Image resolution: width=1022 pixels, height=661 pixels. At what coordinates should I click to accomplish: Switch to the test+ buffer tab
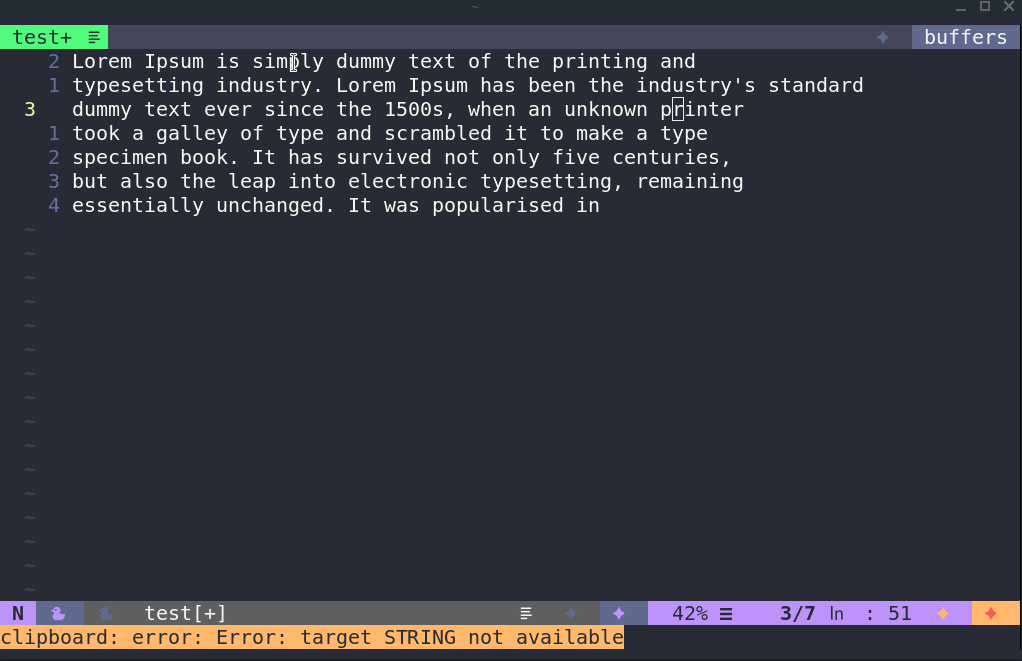40,36
